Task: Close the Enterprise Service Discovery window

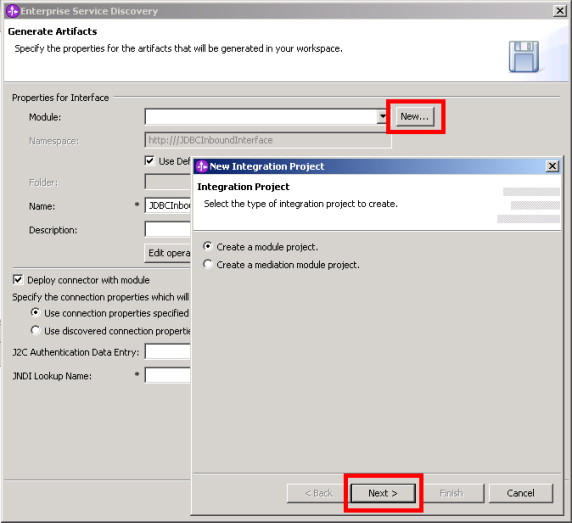Action: [560, 11]
